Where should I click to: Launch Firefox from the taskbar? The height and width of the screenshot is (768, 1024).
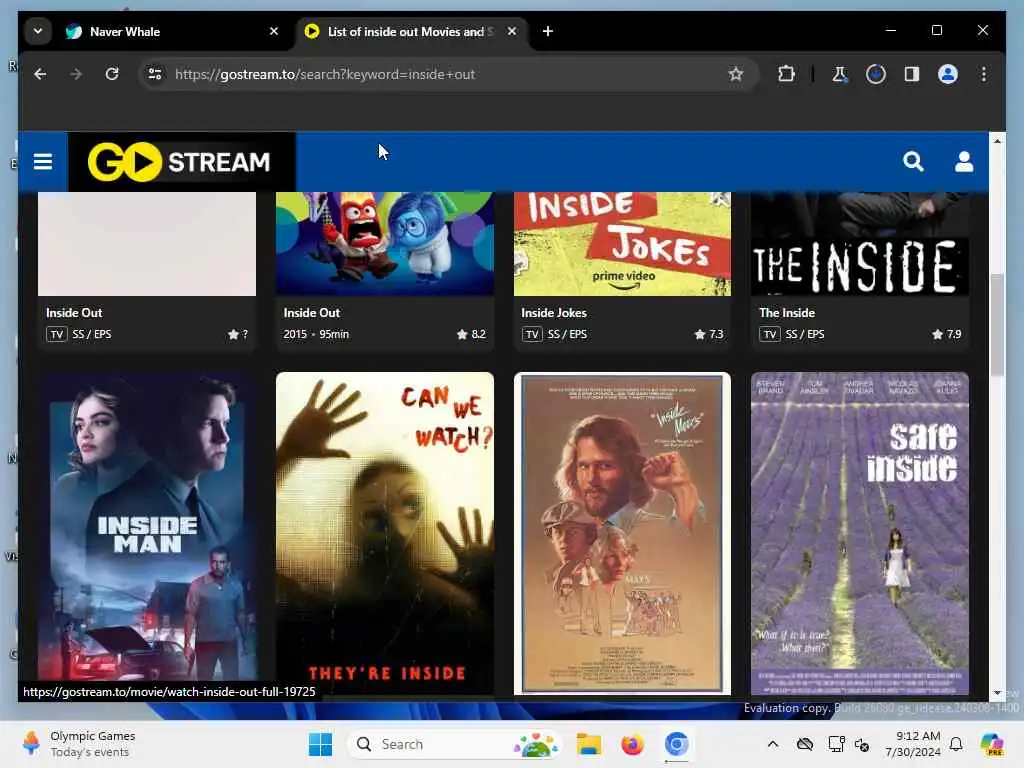pos(632,744)
